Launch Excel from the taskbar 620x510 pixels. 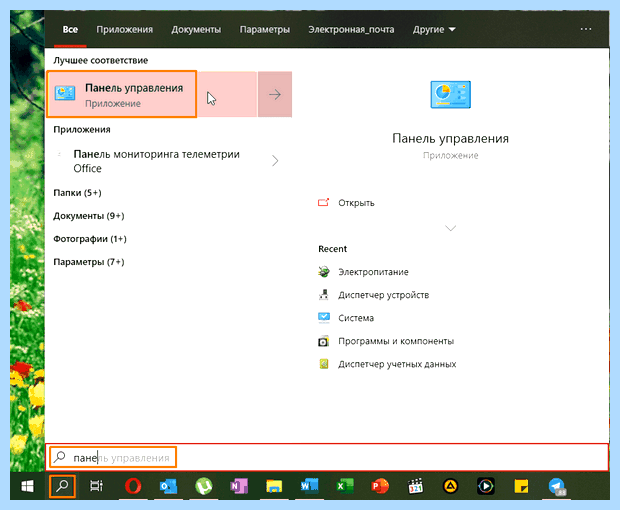click(345, 486)
